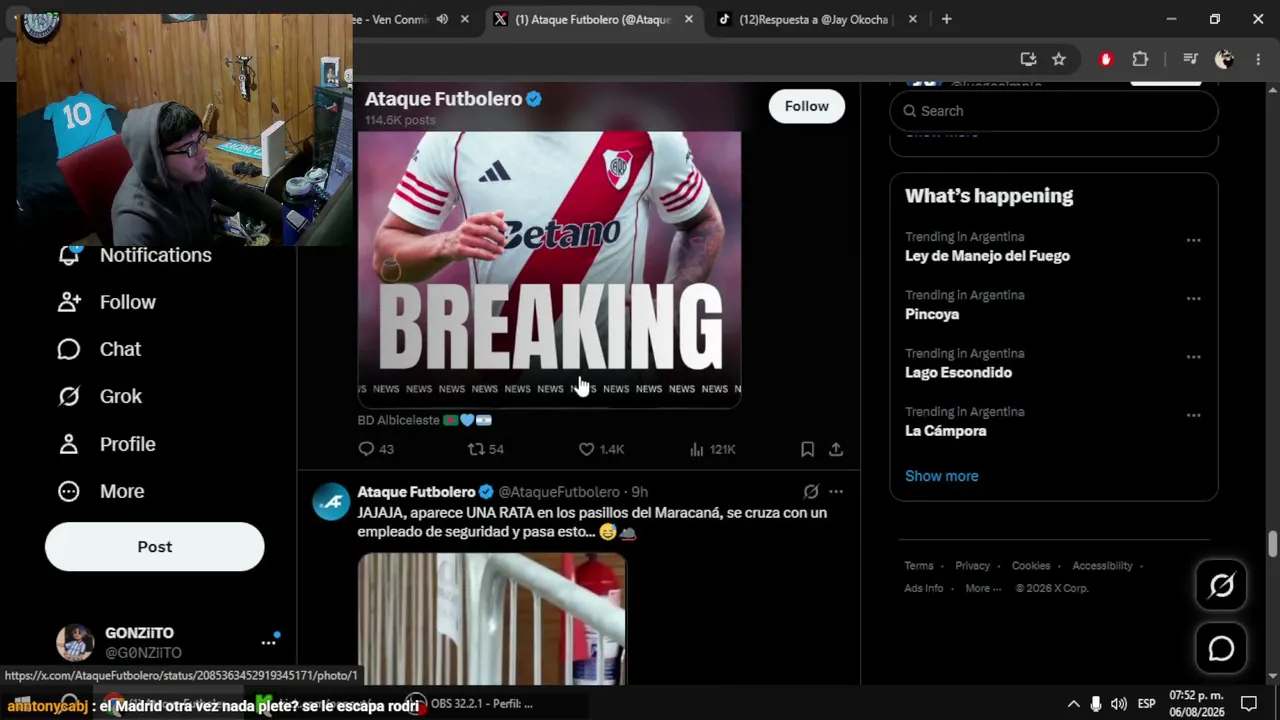1280x720 pixels.
Task: Open the La Cámpora trending topic
Action: (x=946, y=431)
